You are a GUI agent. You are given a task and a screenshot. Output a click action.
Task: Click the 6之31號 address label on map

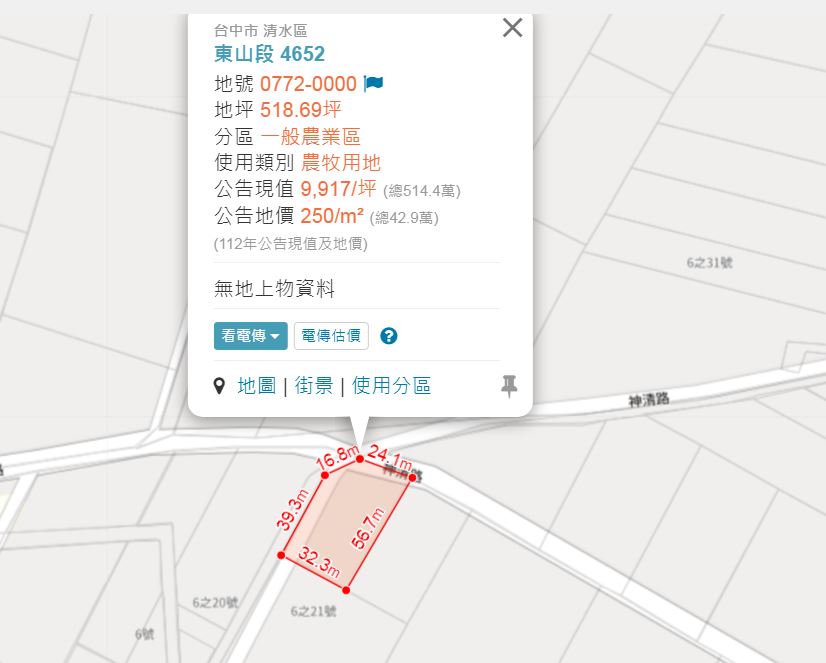709,262
